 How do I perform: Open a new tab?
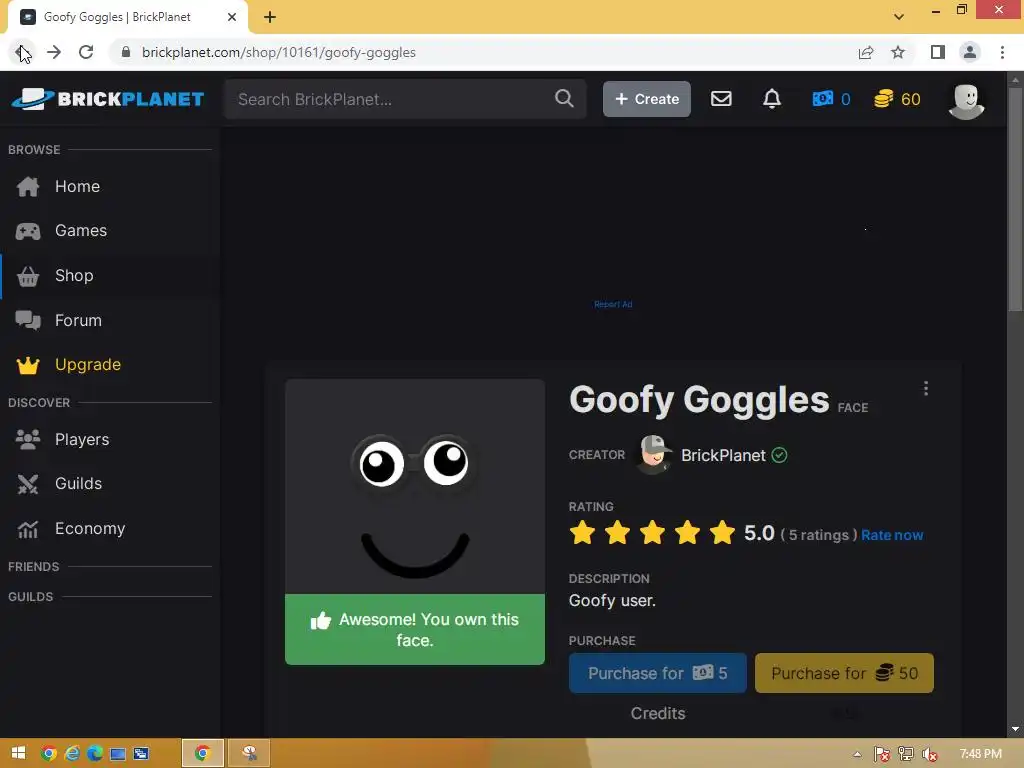270,17
